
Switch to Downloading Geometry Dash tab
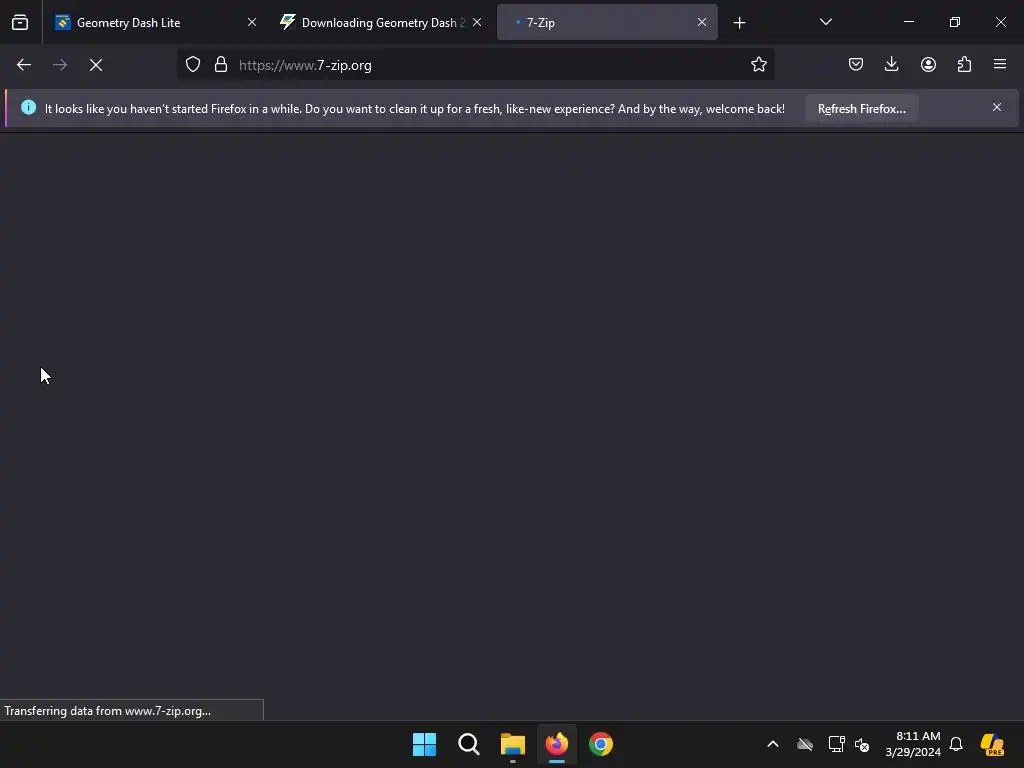[x=381, y=22]
